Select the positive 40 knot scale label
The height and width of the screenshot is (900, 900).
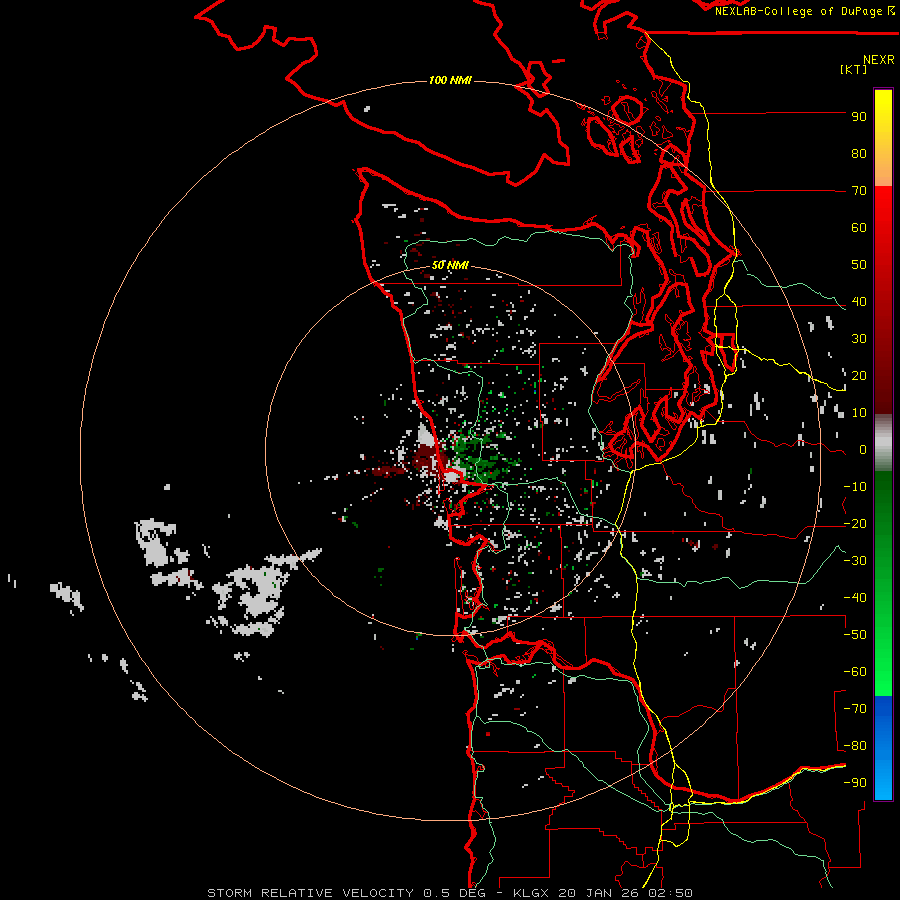click(859, 302)
